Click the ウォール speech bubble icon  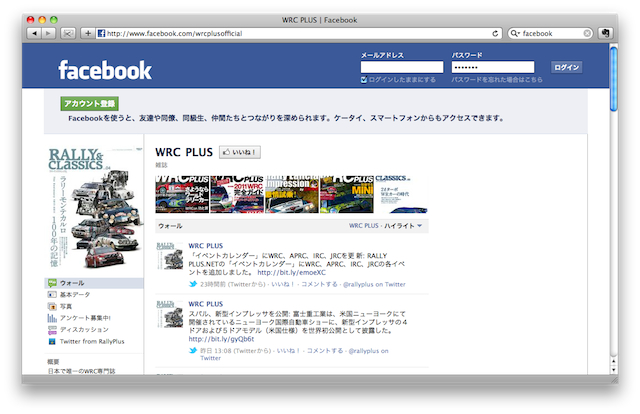click(52, 283)
